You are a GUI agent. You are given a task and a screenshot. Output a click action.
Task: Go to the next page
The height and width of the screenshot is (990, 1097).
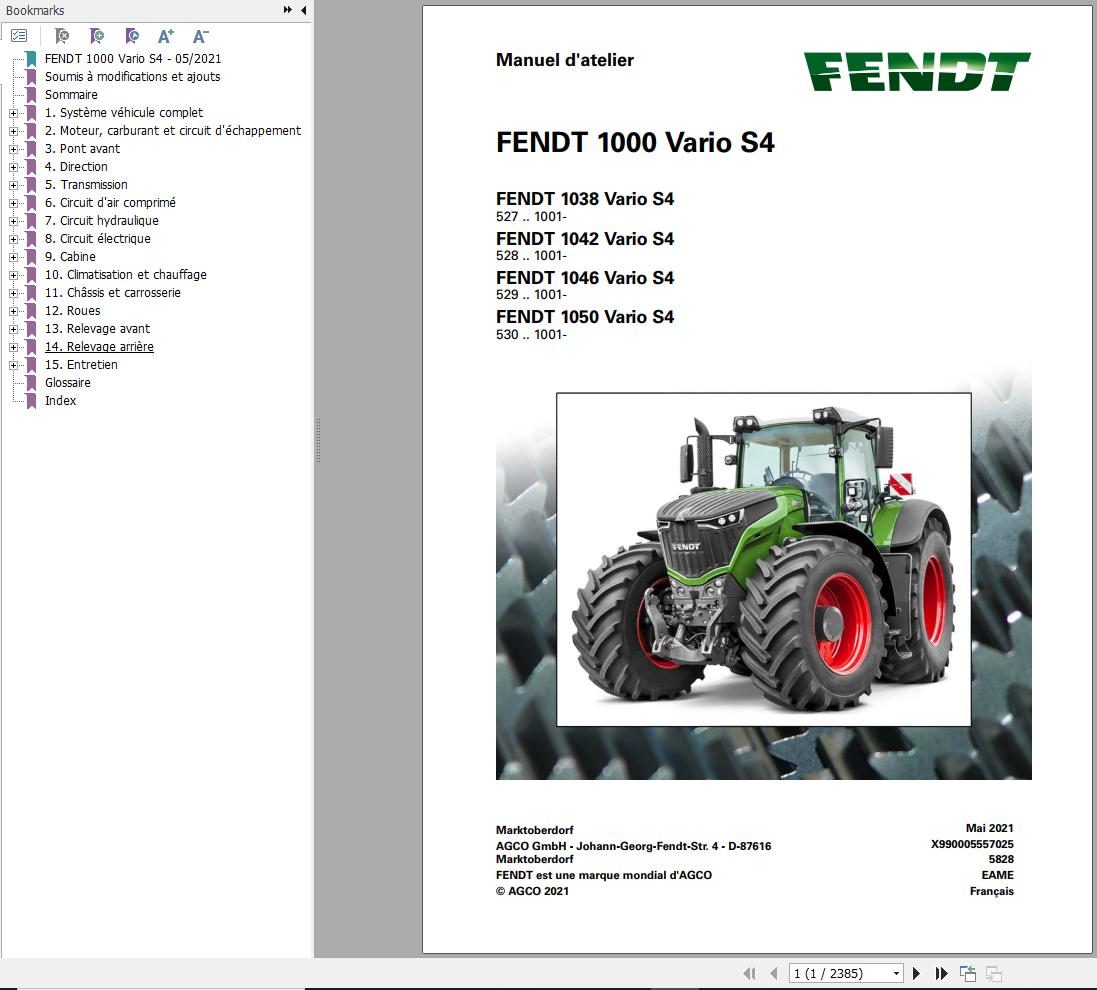[x=916, y=973]
